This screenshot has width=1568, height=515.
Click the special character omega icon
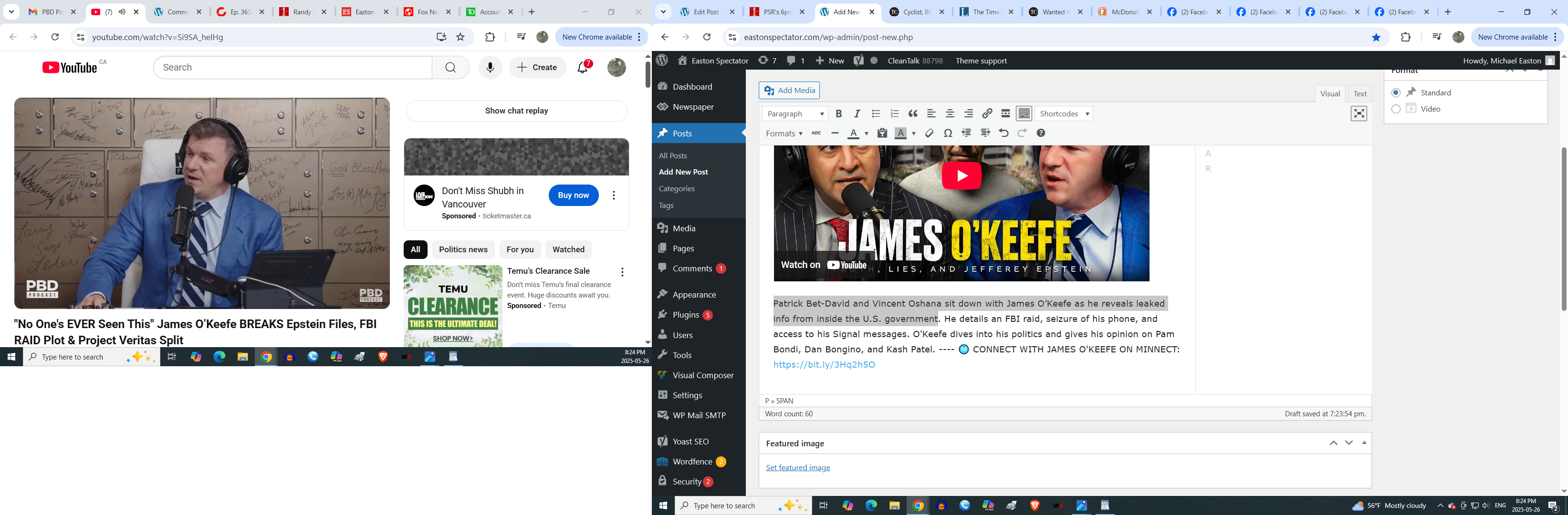pyautogui.click(x=948, y=133)
